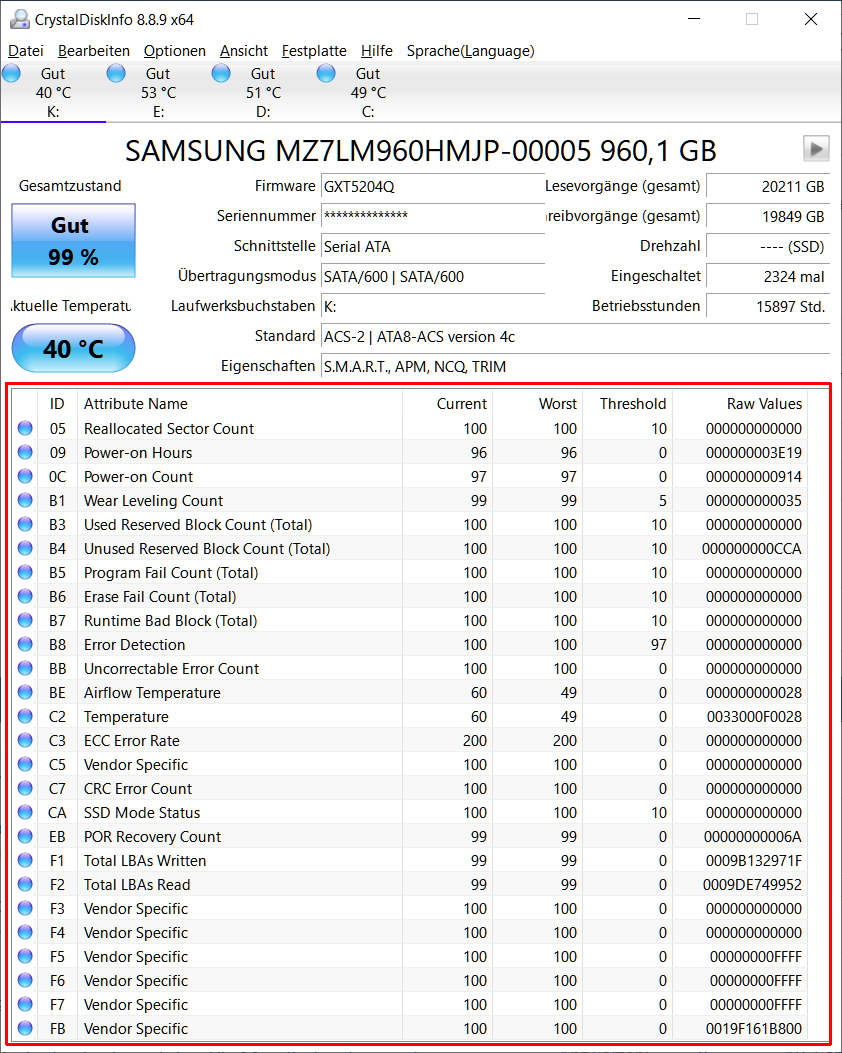Click the Raw Values column header
This screenshot has width=842, height=1053.
pyautogui.click(x=740, y=404)
